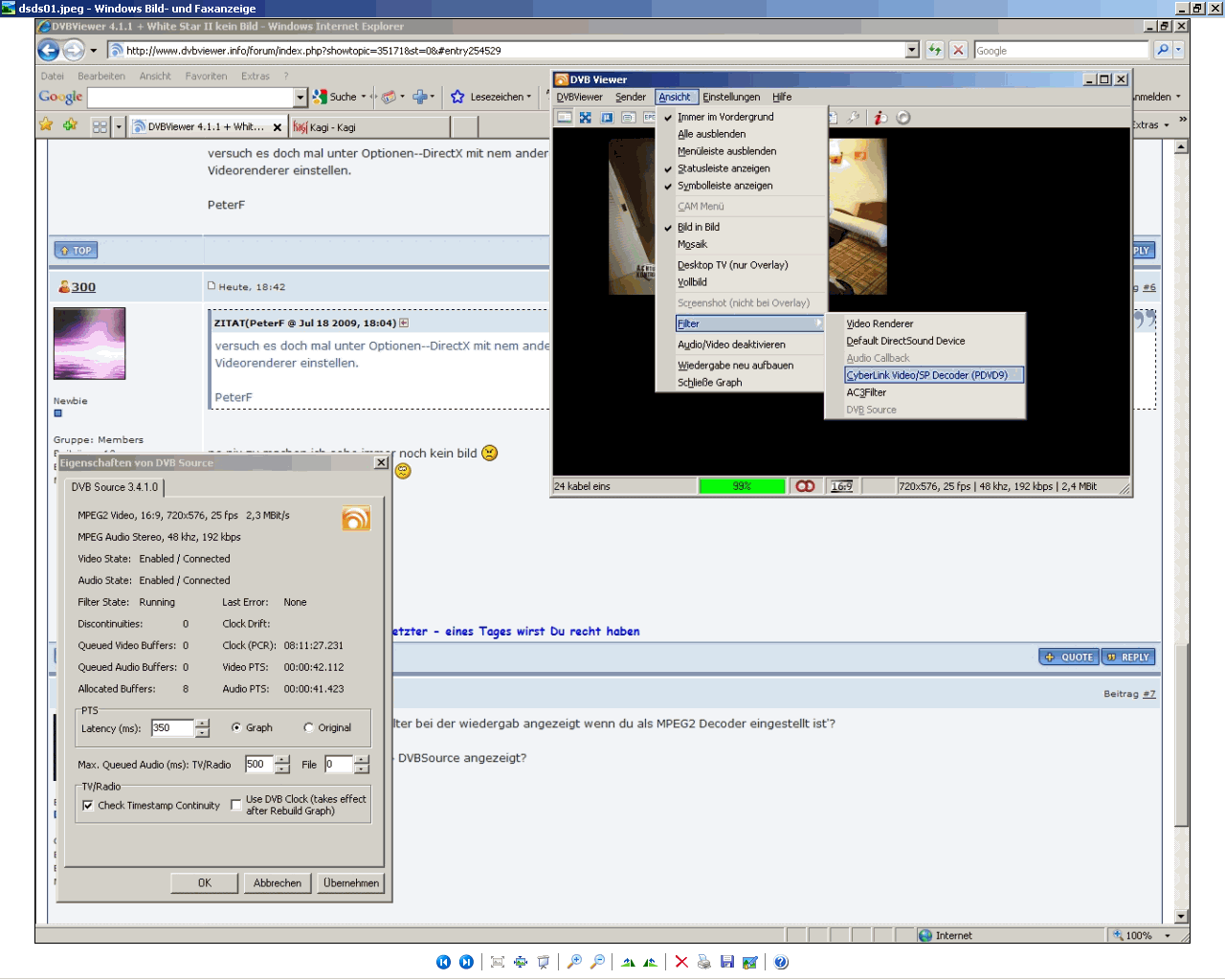The image size is (1225, 980).
Task: Expand the Google toolbar search box dropdown
Action: [300, 97]
